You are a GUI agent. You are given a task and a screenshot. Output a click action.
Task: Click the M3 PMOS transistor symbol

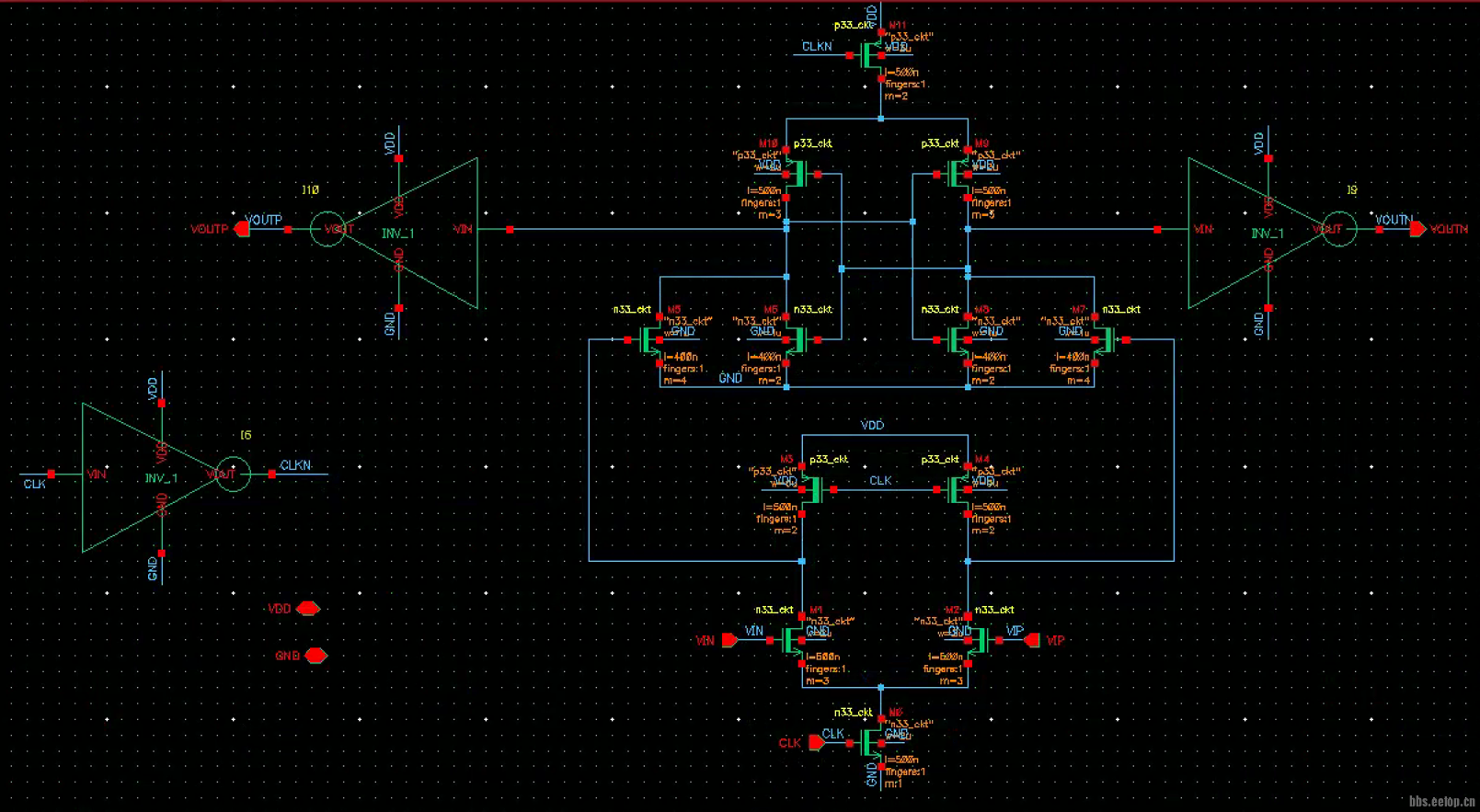812,489
